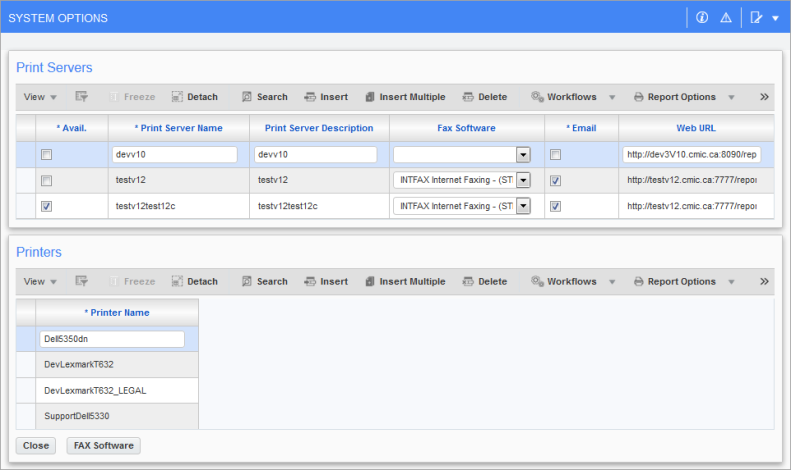The width and height of the screenshot is (791, 470).
Task: Insert a new row in Printers
Action: tap(326, 281)
